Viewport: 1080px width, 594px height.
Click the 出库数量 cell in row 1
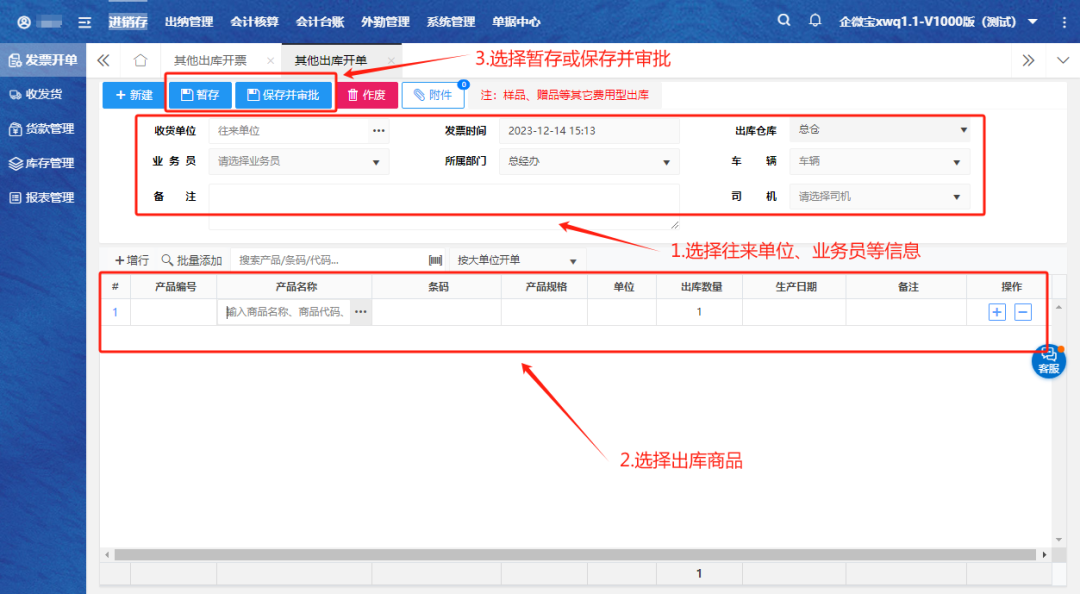pos(699,312)
